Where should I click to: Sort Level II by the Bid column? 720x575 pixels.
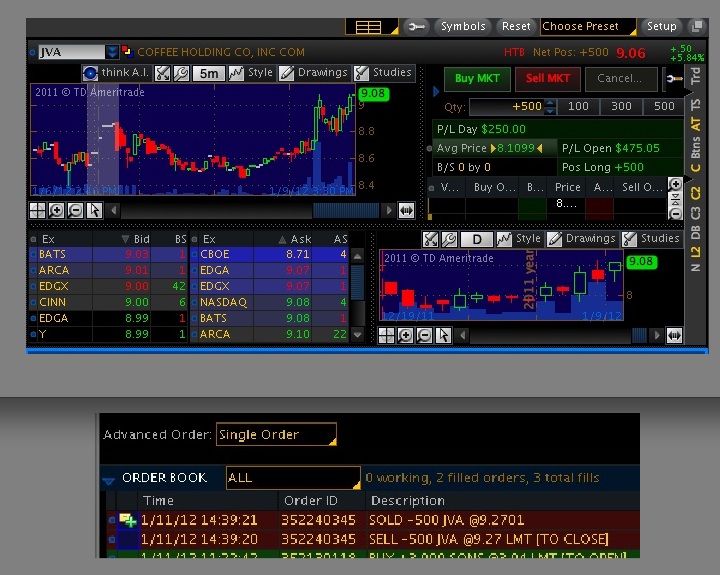pyautogui.click(x=135, y=239)
